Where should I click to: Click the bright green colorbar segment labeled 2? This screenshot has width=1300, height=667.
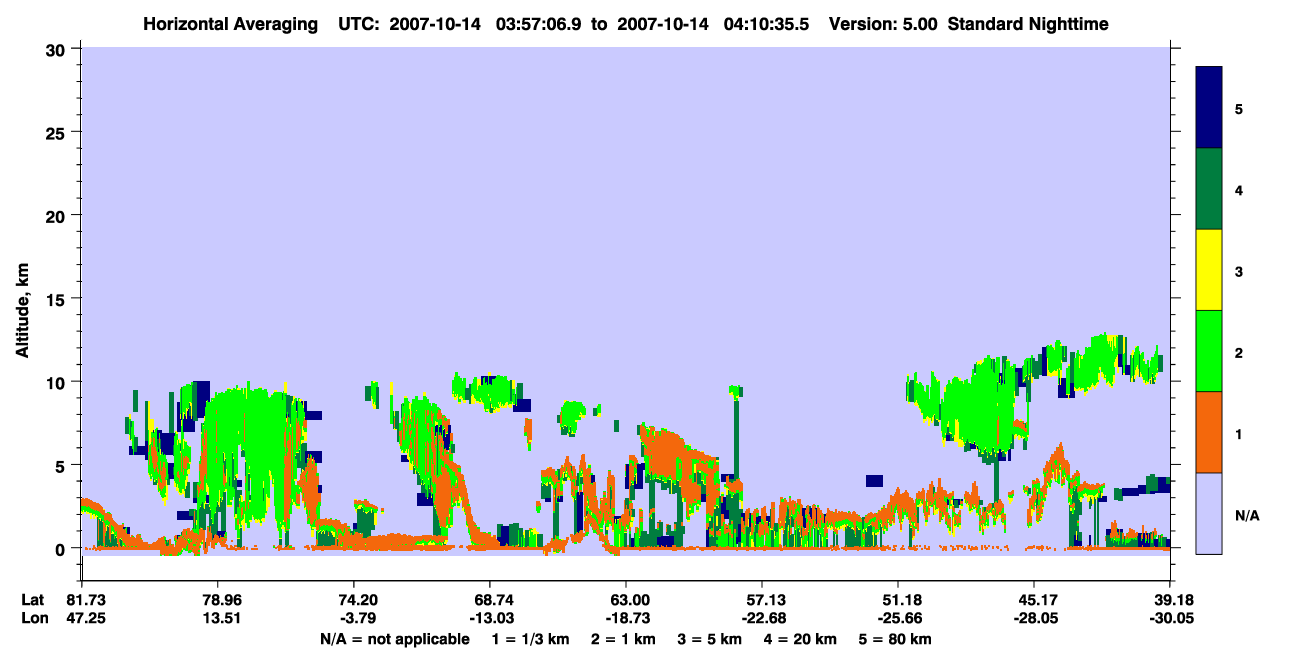(1209, 351)
